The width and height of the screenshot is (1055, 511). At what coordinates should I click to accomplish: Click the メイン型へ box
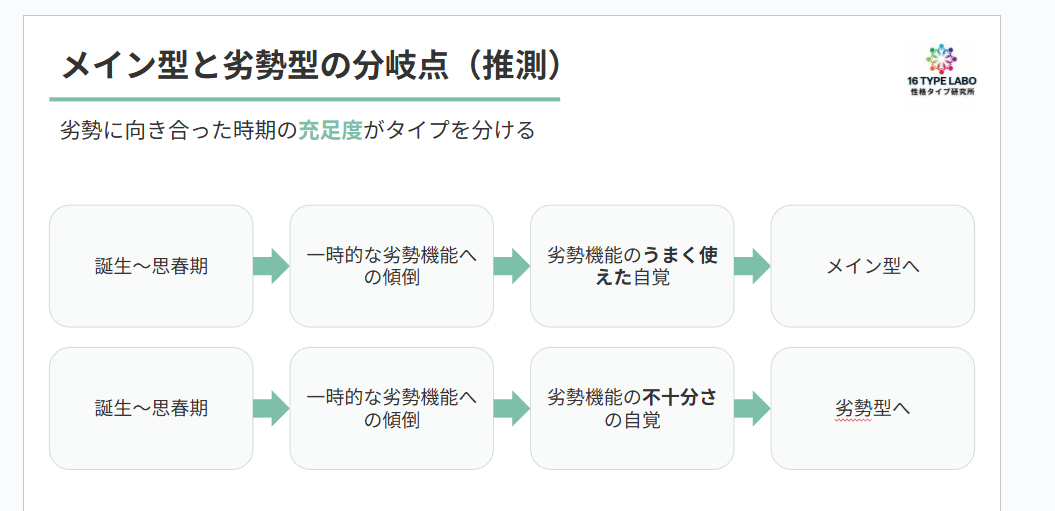(872, 266)
